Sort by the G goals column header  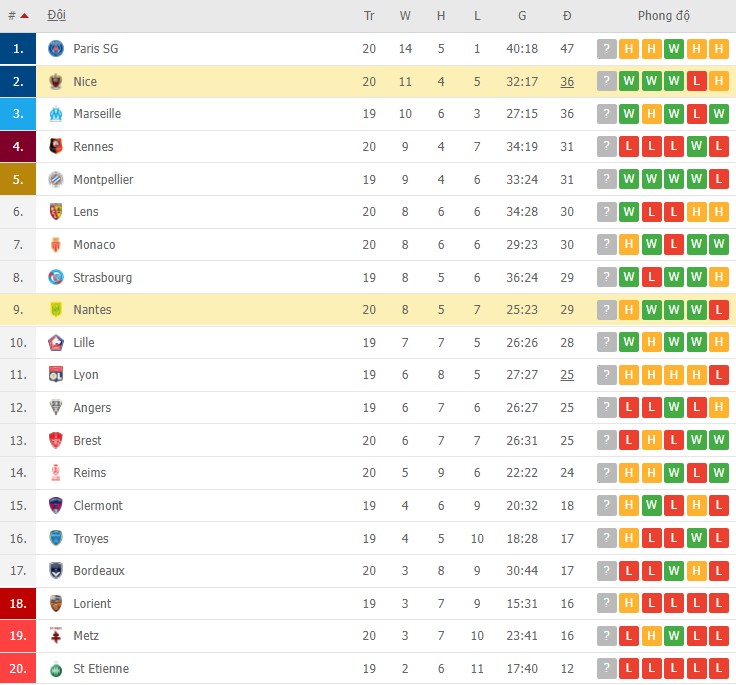pos(522,16)
